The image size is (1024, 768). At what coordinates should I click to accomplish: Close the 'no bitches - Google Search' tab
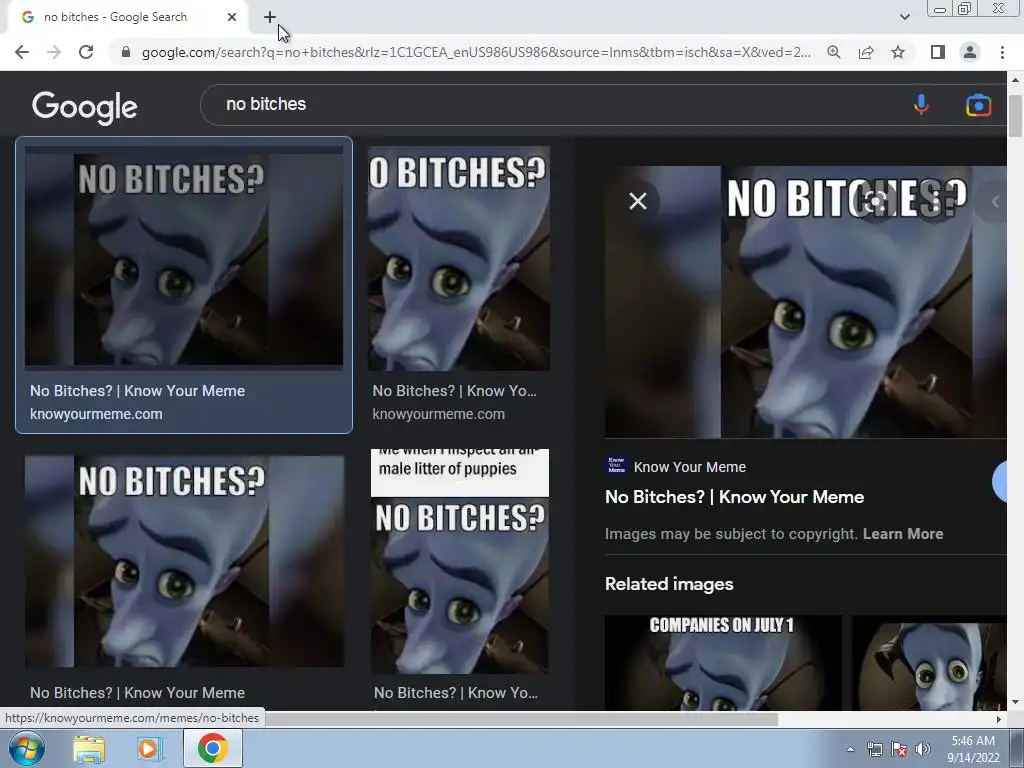click(x=232, y=17)
